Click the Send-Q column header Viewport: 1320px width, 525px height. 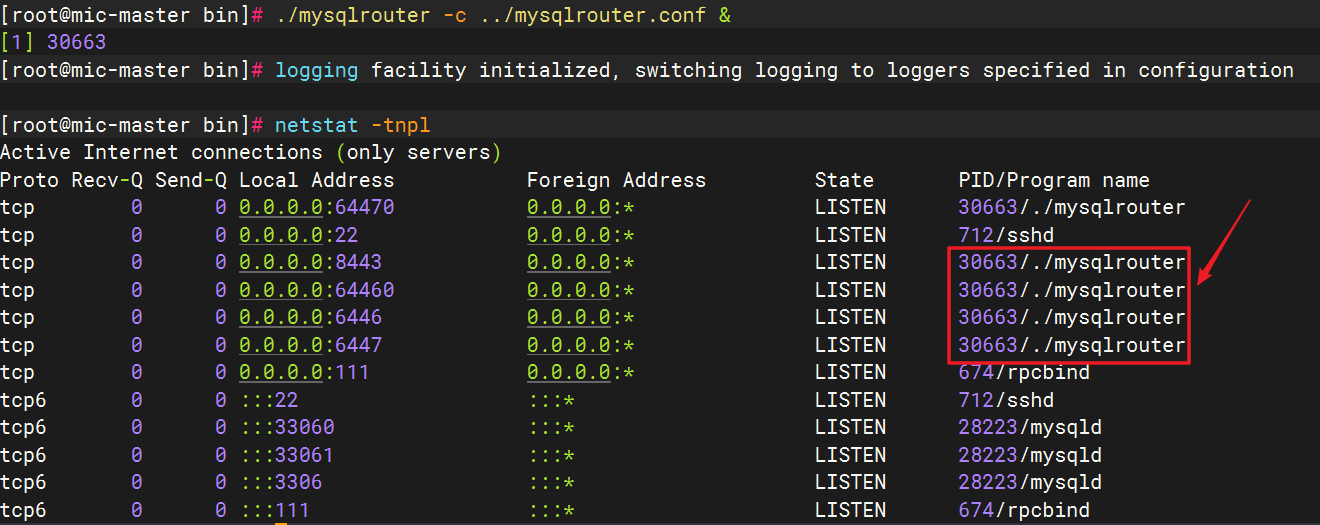pos(191,180)
